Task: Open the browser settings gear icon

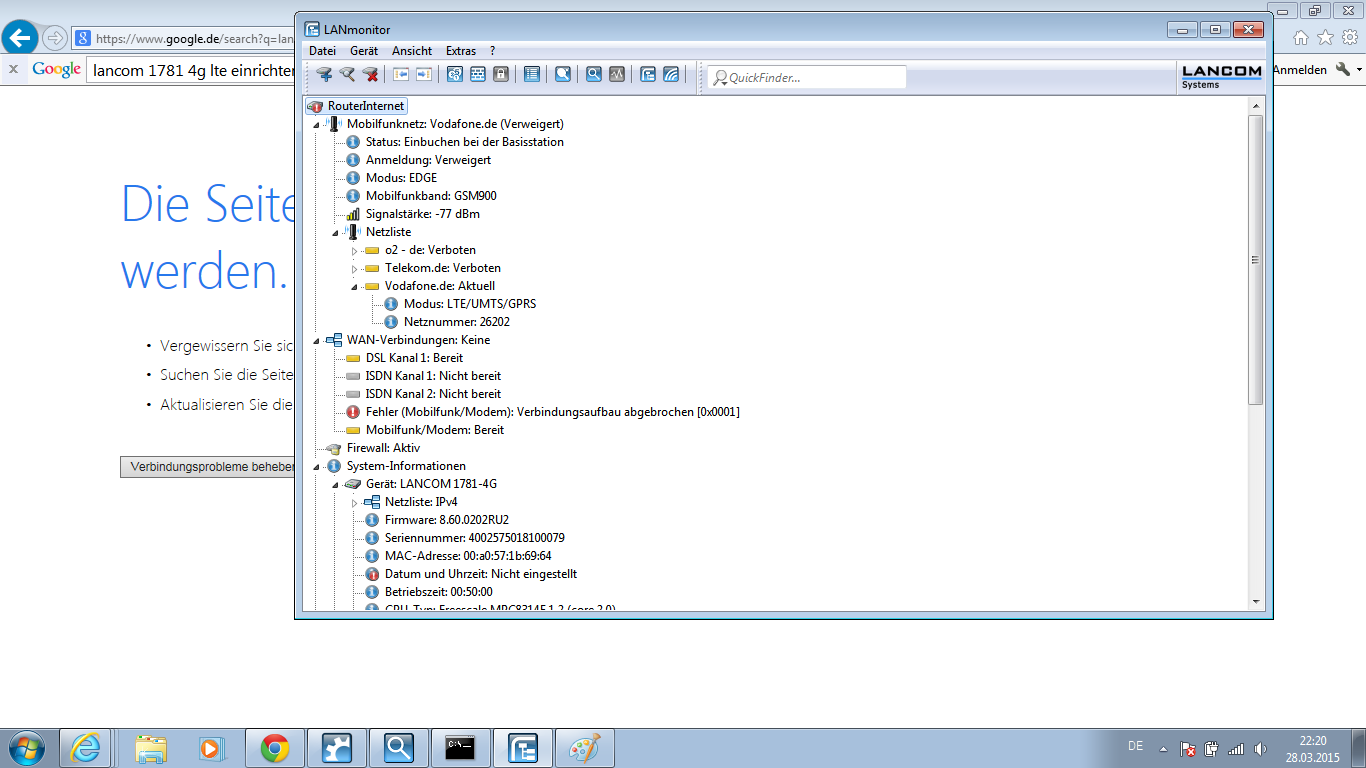Action: (x=1349, y=37)
